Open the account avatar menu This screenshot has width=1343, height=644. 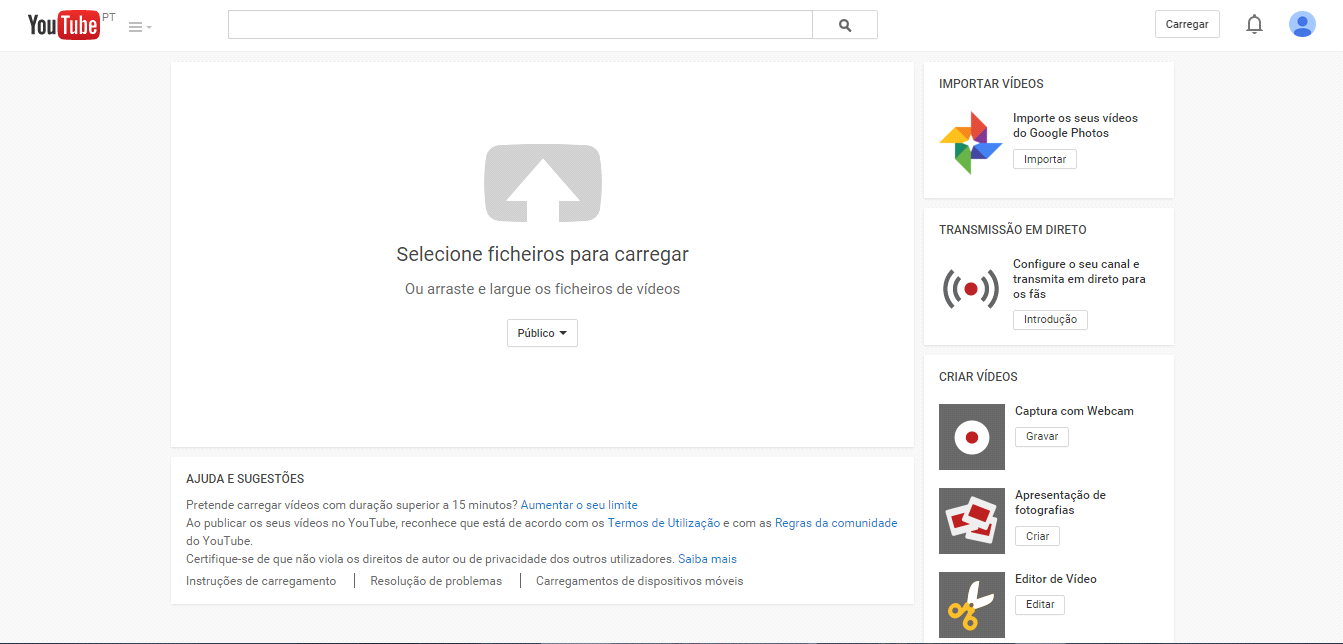[1302, 24]
